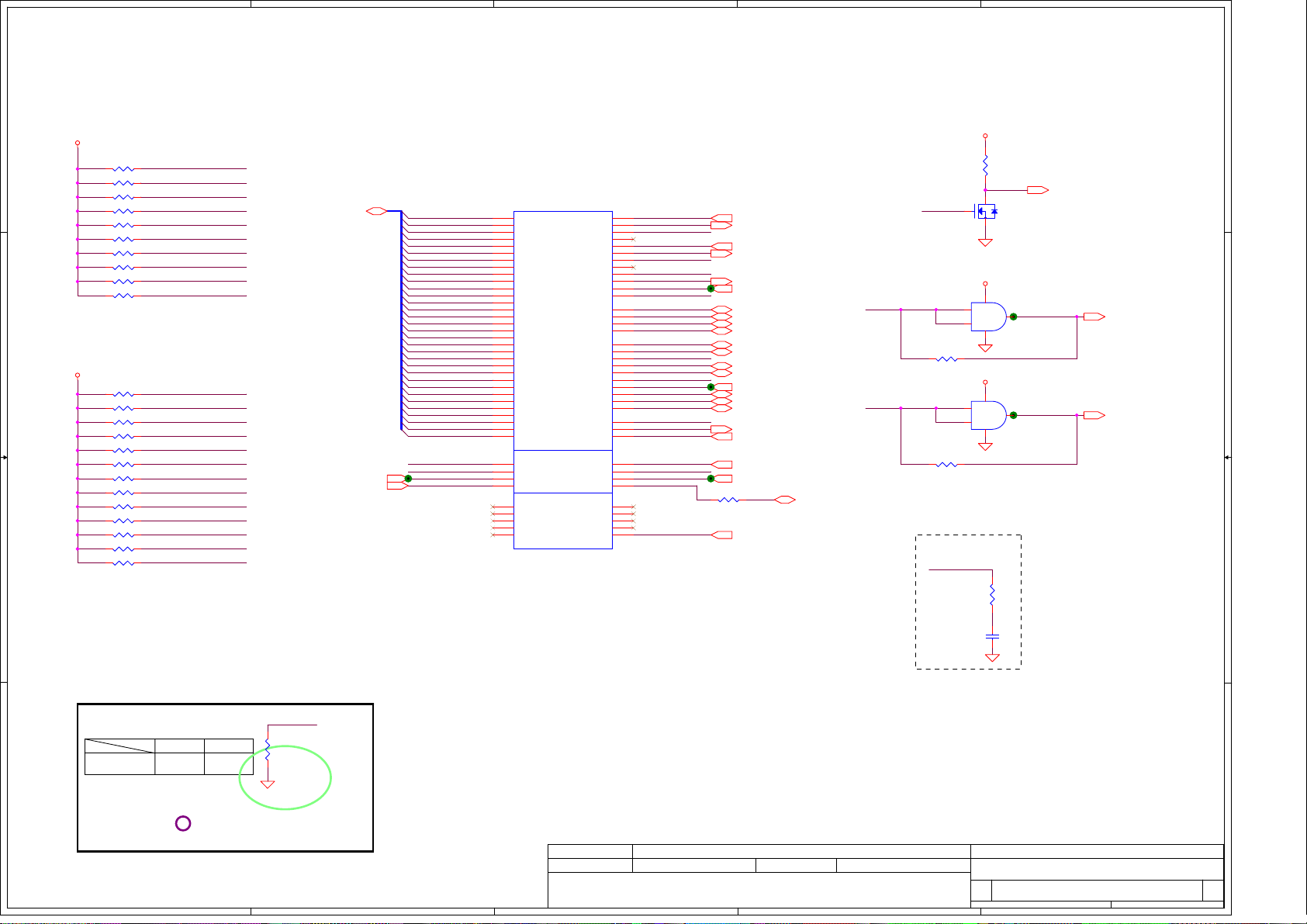Click the output port of the upper AND gate
Screen dimensions: 1307x924
click(x=1094, y=317)
